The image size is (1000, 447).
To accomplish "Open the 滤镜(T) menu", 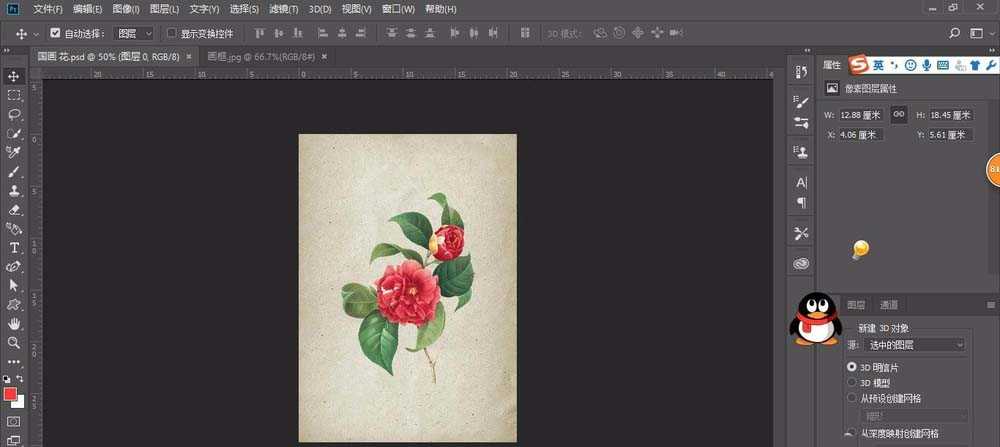I will tap(284, 9).
